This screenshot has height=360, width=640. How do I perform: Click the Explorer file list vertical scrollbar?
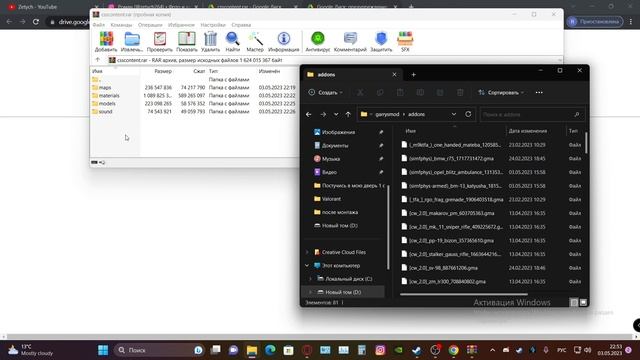coord(586,143)
